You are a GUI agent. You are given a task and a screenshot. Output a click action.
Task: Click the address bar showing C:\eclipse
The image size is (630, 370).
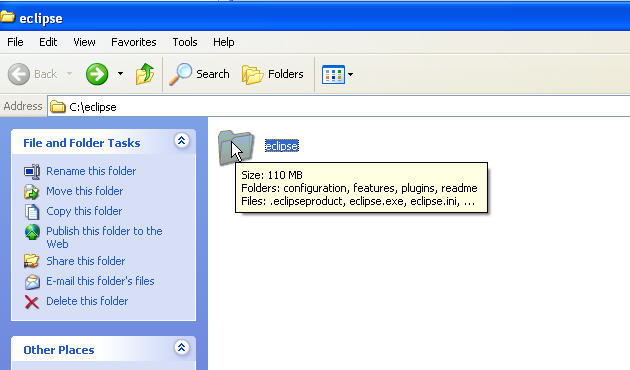pos(338,107)
